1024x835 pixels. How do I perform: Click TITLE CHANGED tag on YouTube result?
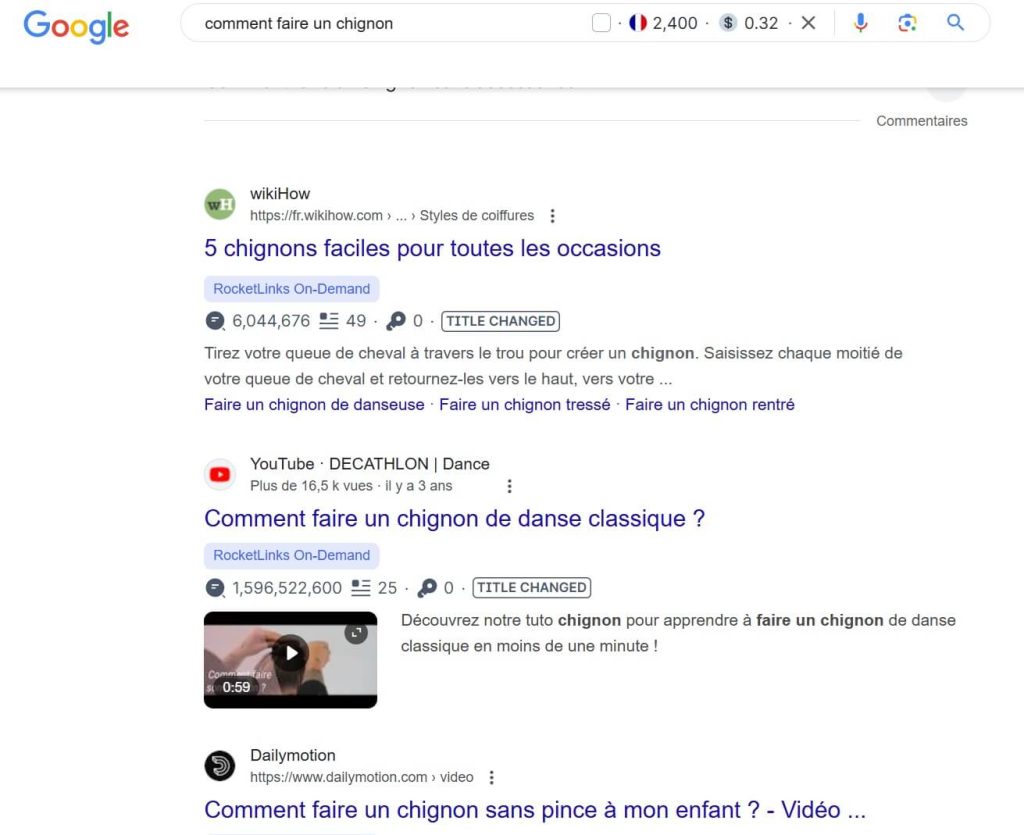pyautogui.click(x=532, y=588)
